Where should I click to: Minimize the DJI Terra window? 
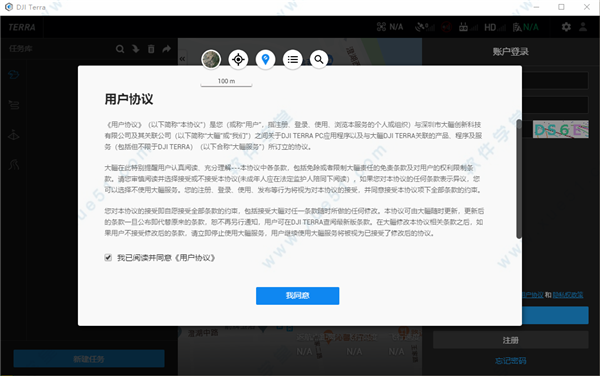[x=536, y=7]
